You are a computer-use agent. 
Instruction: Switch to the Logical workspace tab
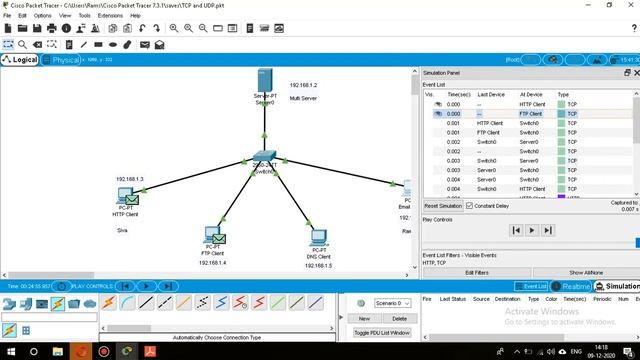(x=20, y=60)
